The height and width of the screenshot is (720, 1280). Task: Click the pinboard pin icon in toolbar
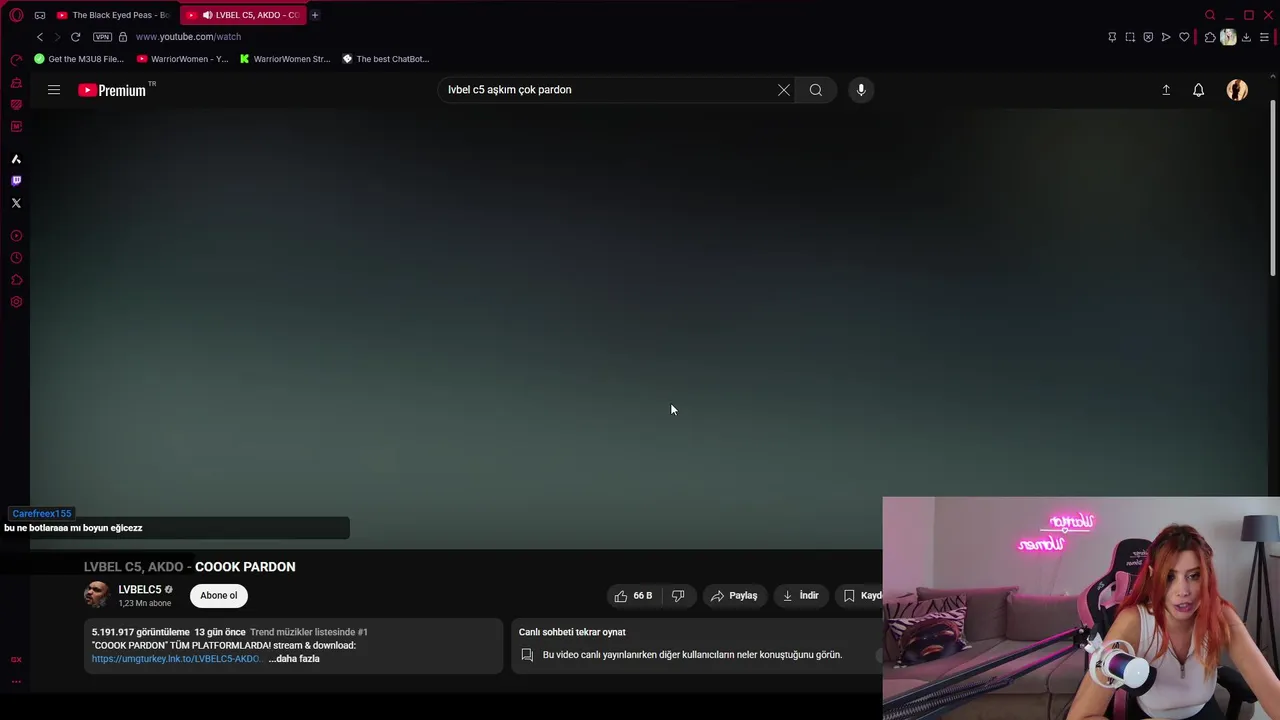pos(1112,37)
